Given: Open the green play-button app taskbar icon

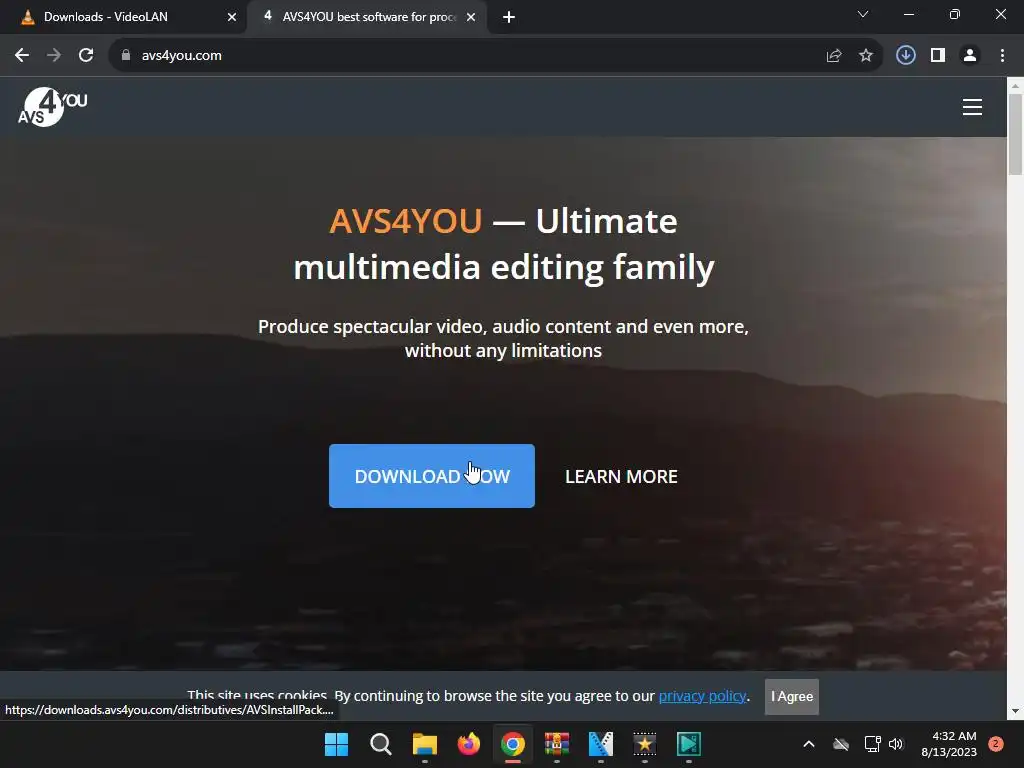Looking at the screenshot, I should point(688,744).
